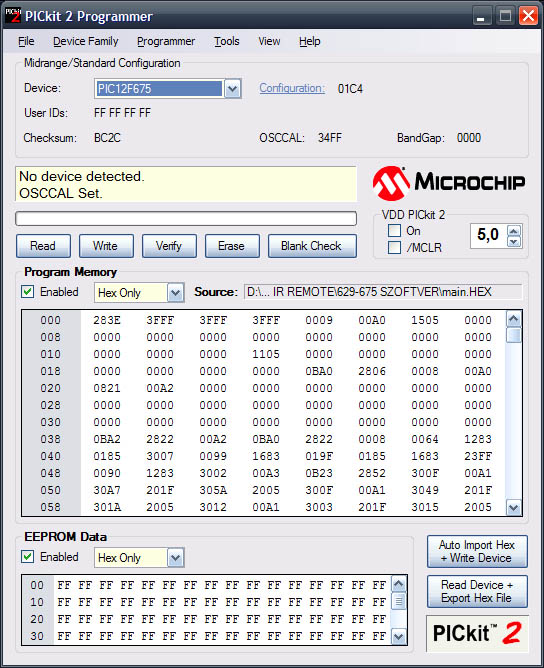Click the EEPROM scrollbar thumb
544x668 pixels.
click(x=399, y=601)
